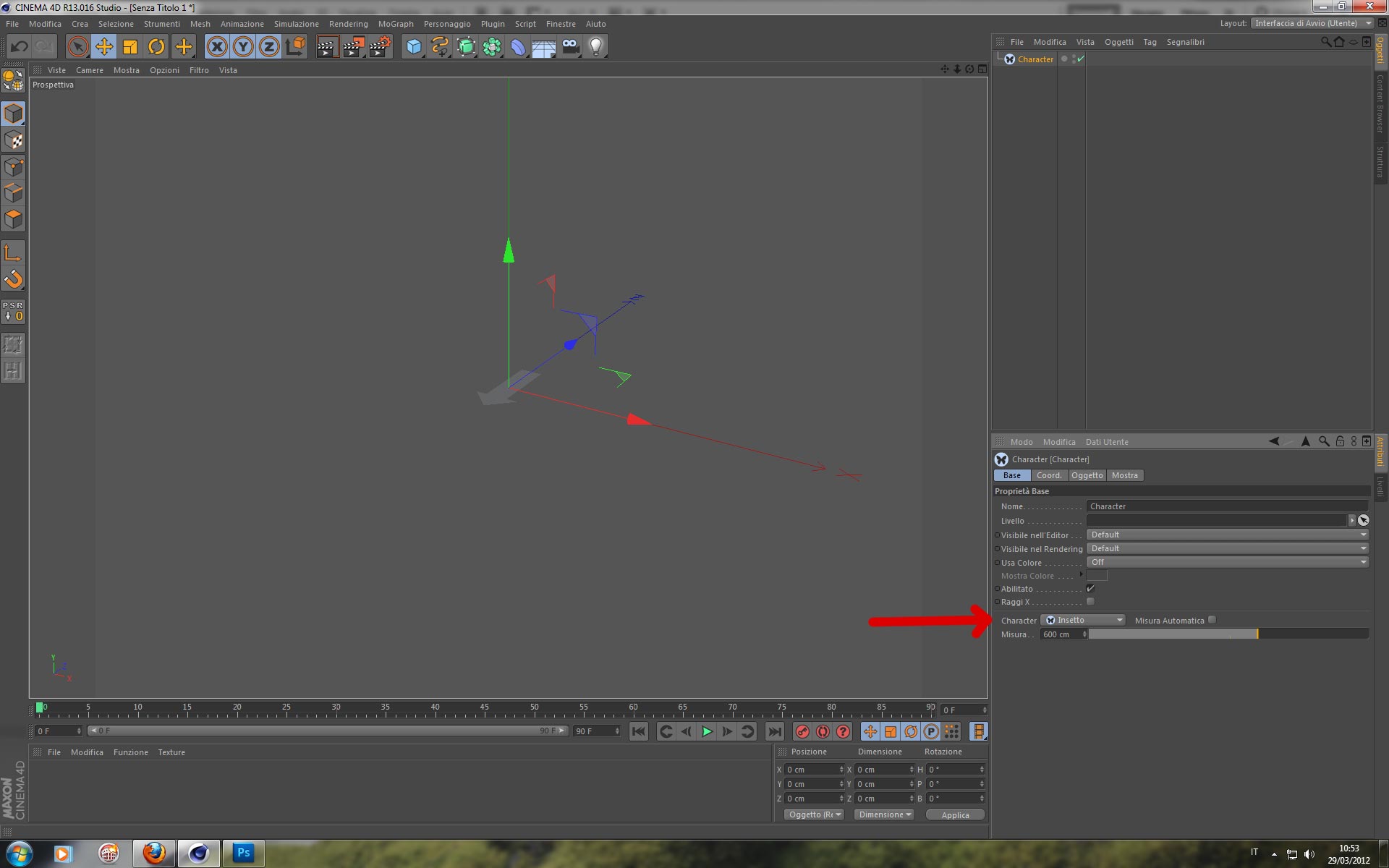The image size is (1389, 868).
Task: Select the Move tool in top toolbar
Action: click(104, 47)
